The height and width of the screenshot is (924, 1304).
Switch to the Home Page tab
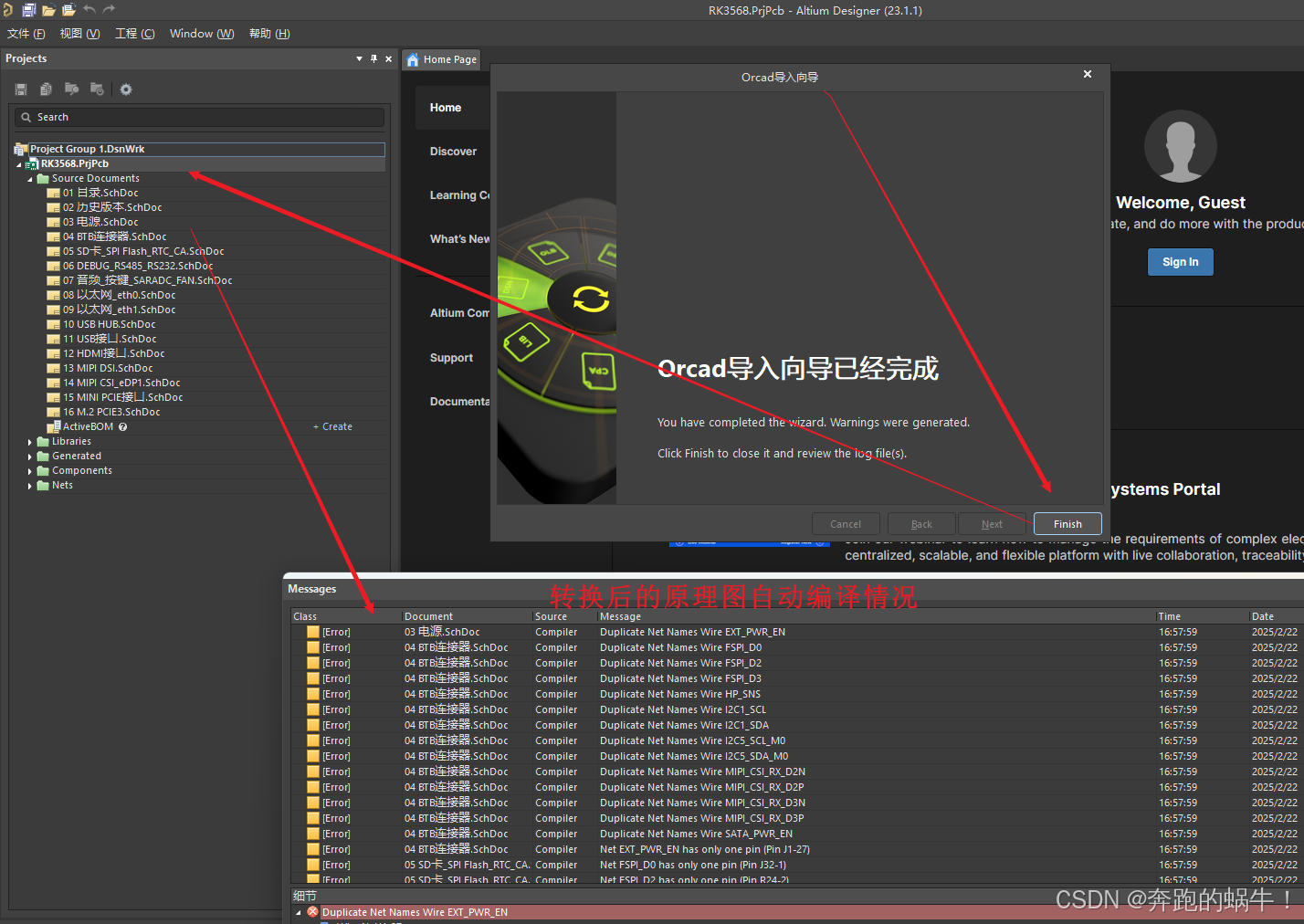441,59
